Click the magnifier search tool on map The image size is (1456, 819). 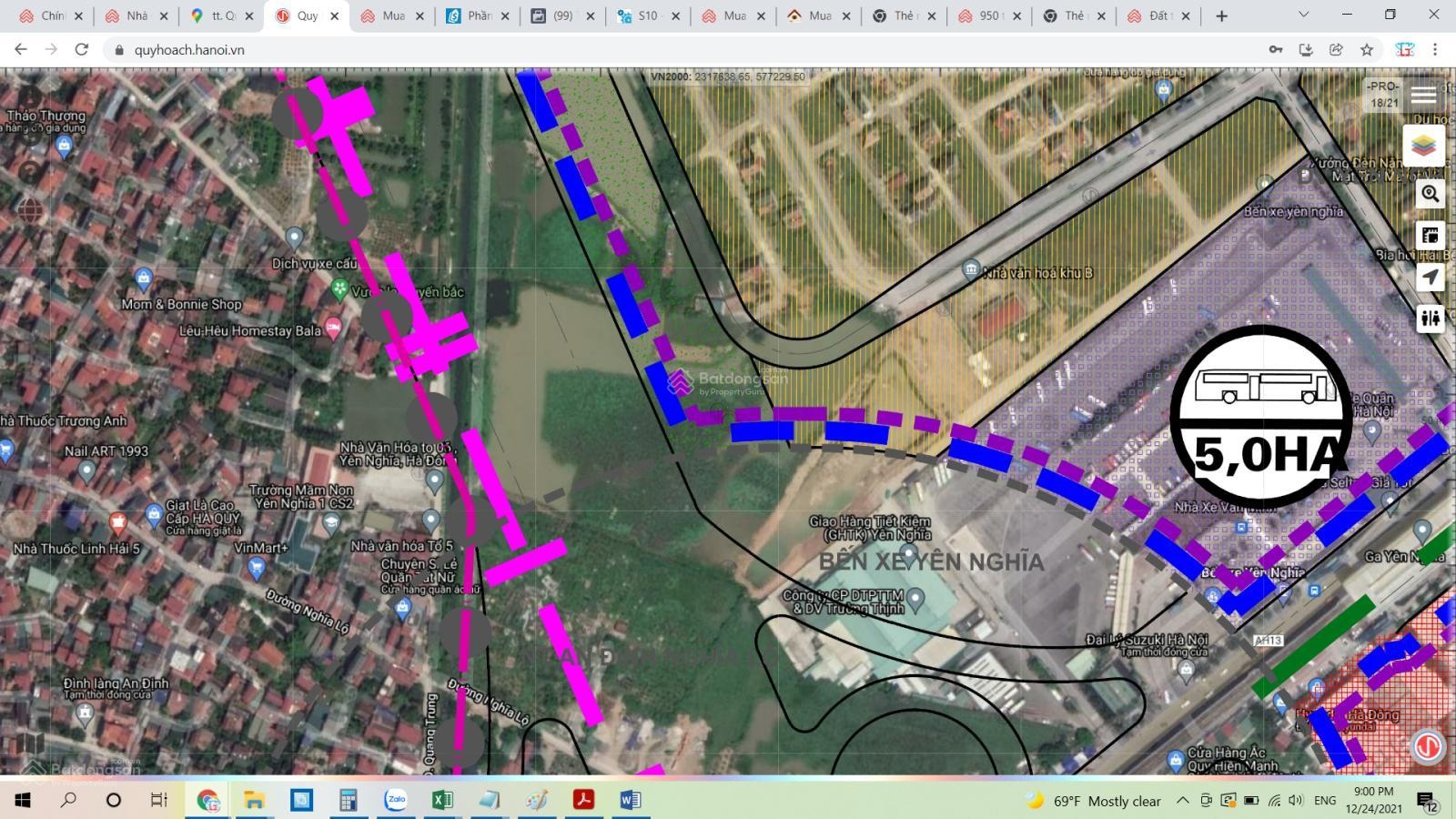[1430, 194]
